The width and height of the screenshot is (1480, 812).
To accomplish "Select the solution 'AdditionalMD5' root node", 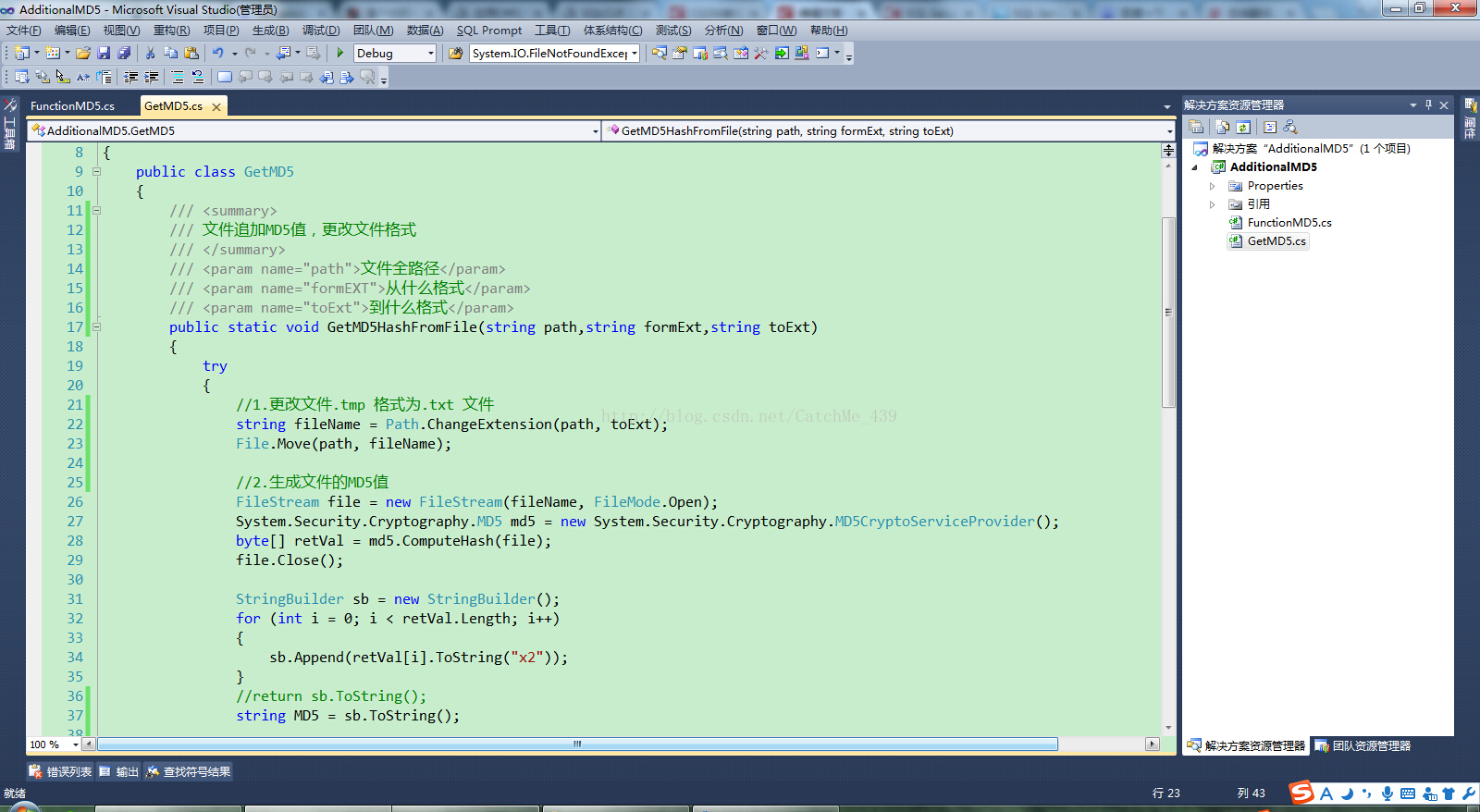I will (x=1302, y=149).
